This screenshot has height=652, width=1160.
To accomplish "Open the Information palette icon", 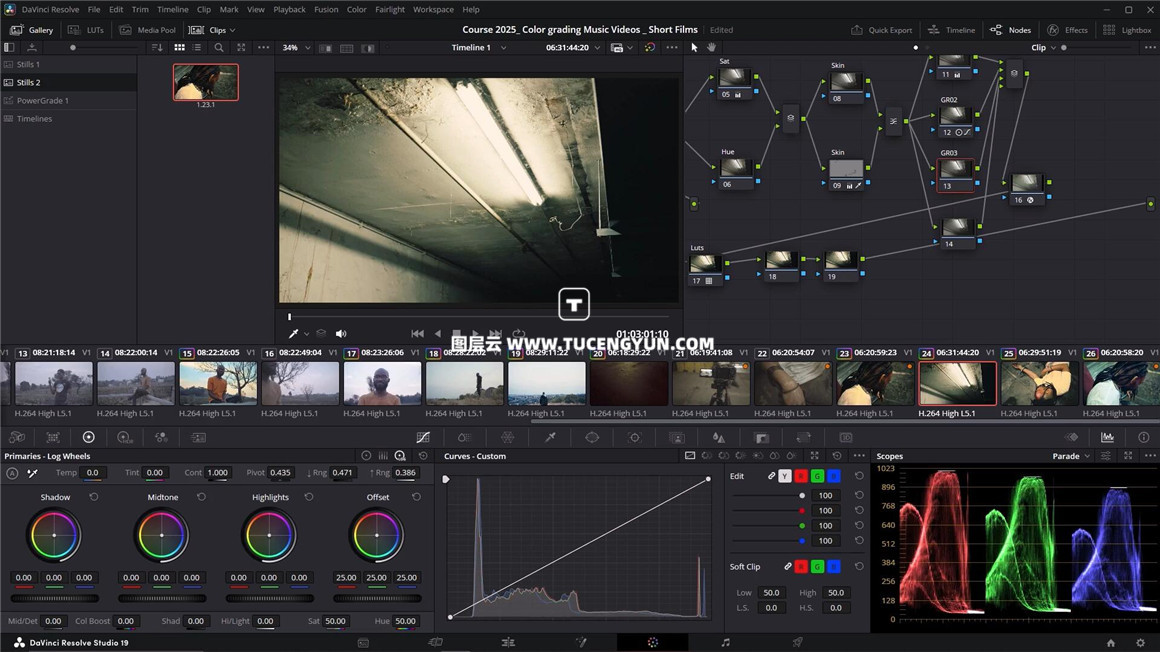I will [1143, 437].
